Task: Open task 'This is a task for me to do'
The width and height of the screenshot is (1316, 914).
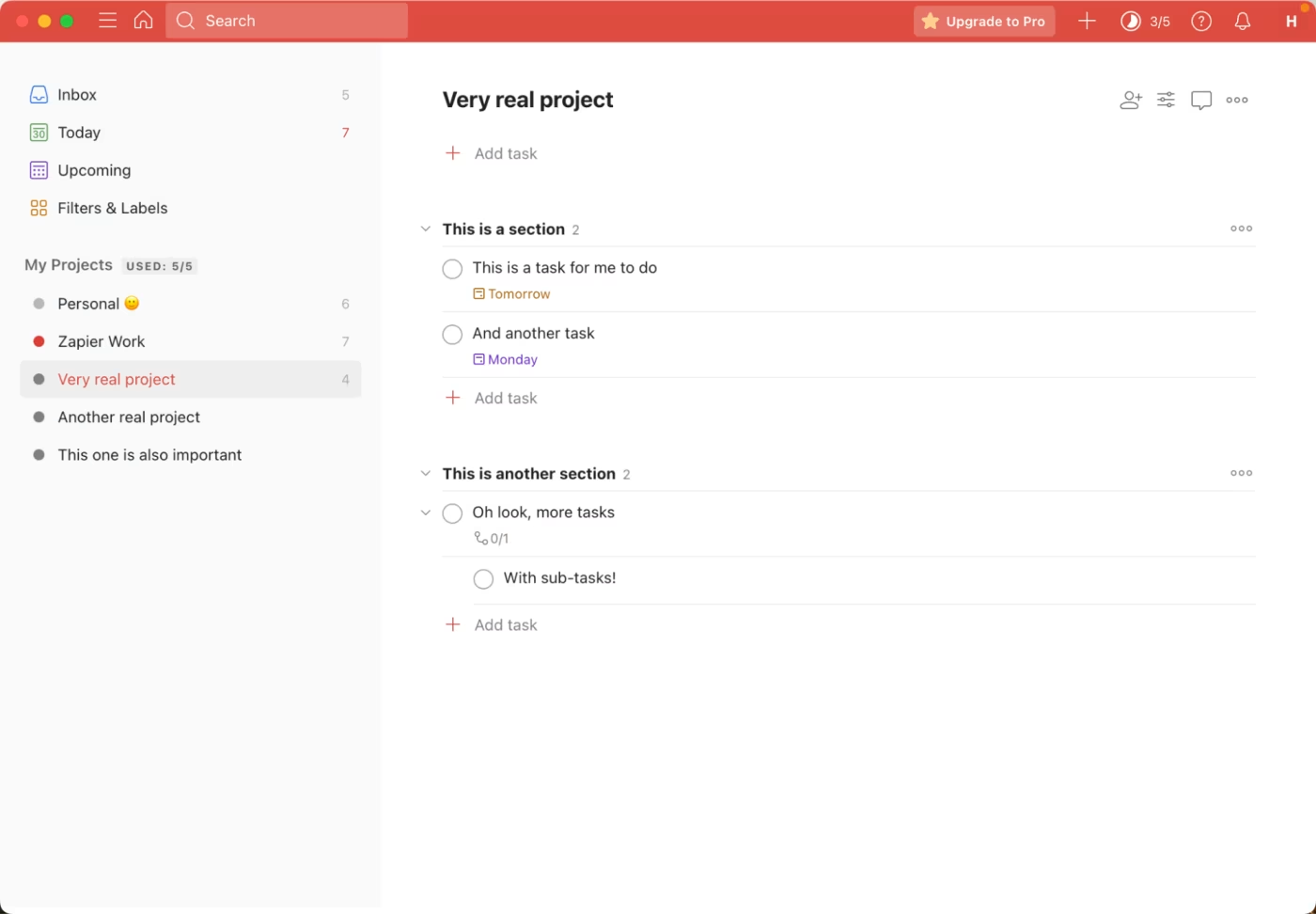Action: tap(564, 267)
